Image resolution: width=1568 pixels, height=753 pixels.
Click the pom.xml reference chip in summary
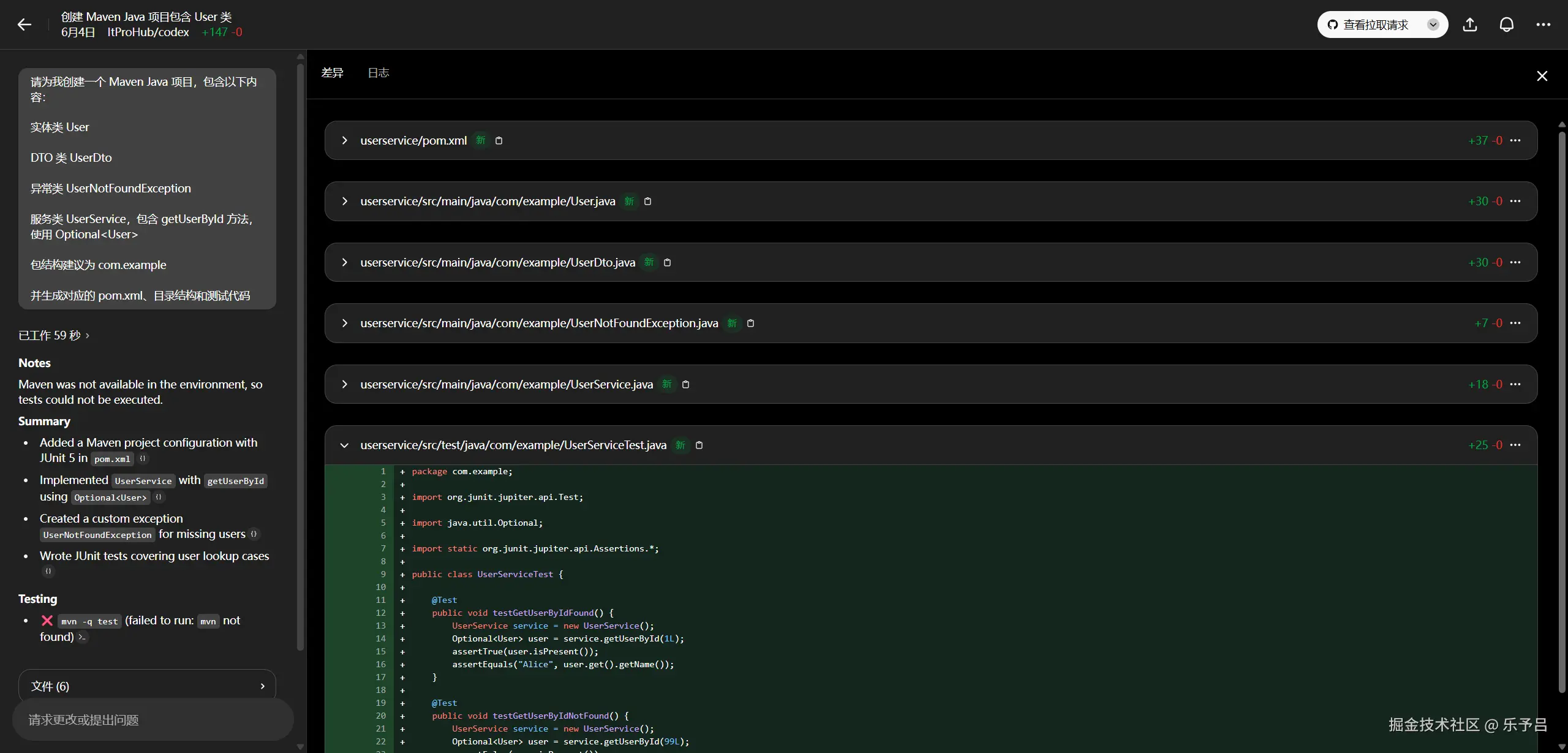point(112,459)
